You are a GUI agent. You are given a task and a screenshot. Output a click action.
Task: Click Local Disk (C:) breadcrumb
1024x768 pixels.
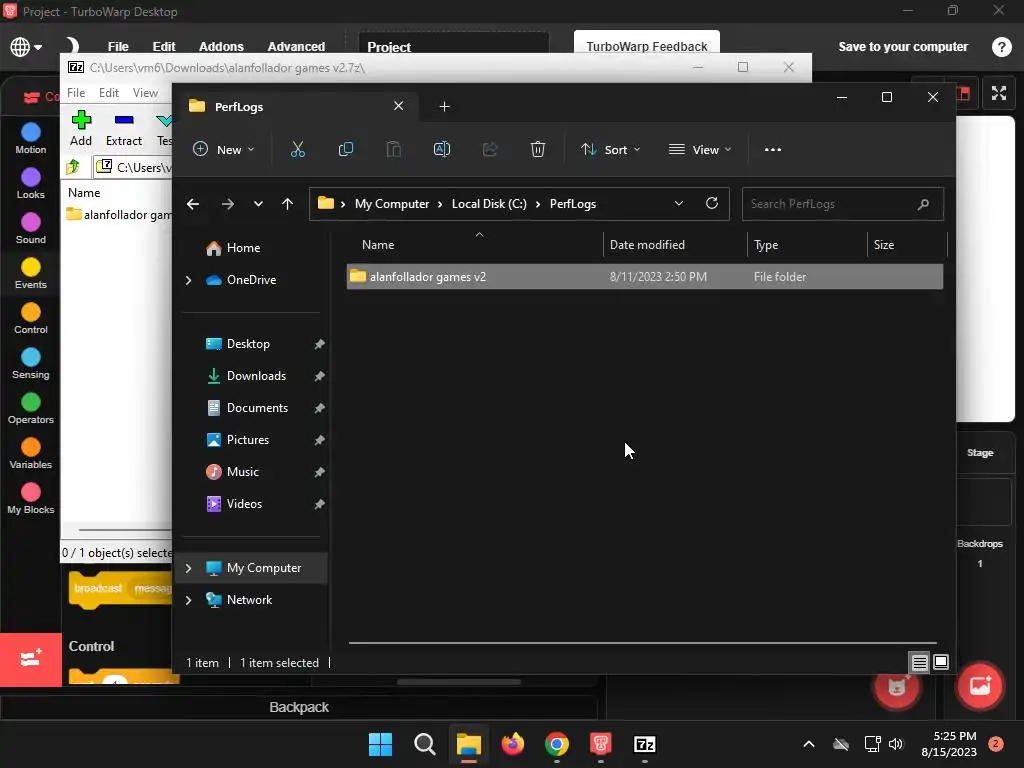coord(489,204)
